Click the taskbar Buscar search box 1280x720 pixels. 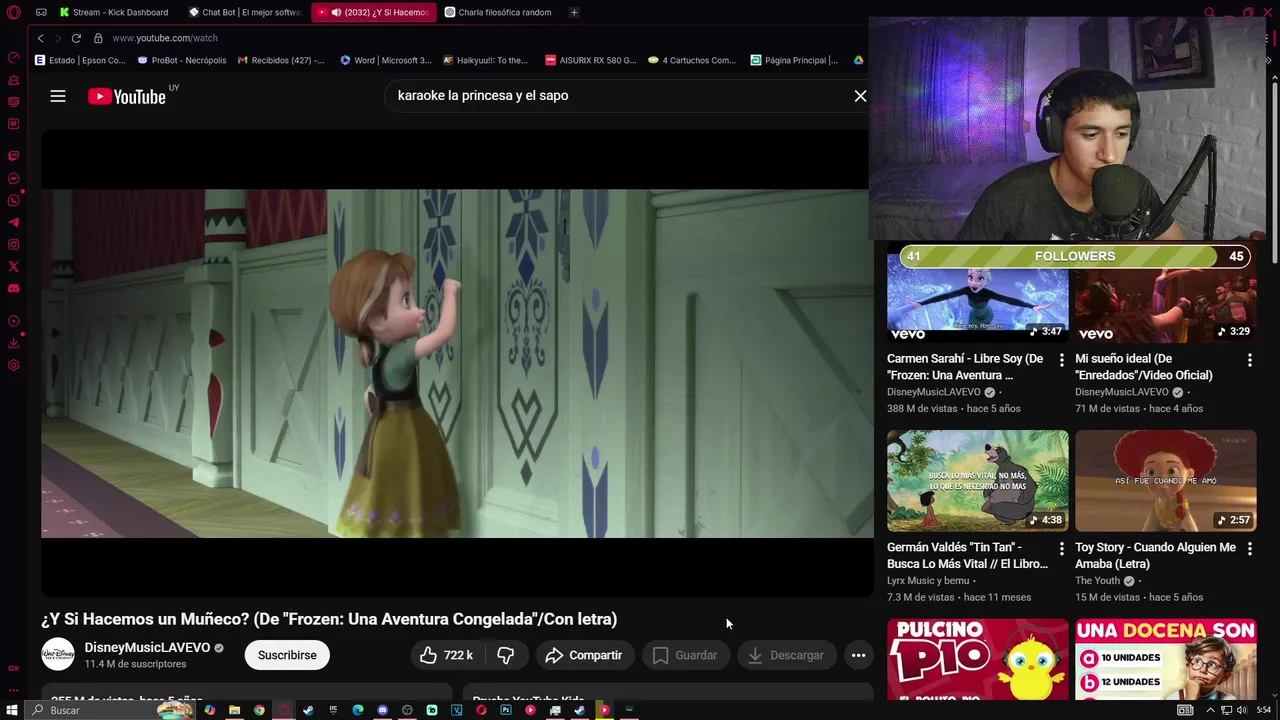[x=110, y=710]
